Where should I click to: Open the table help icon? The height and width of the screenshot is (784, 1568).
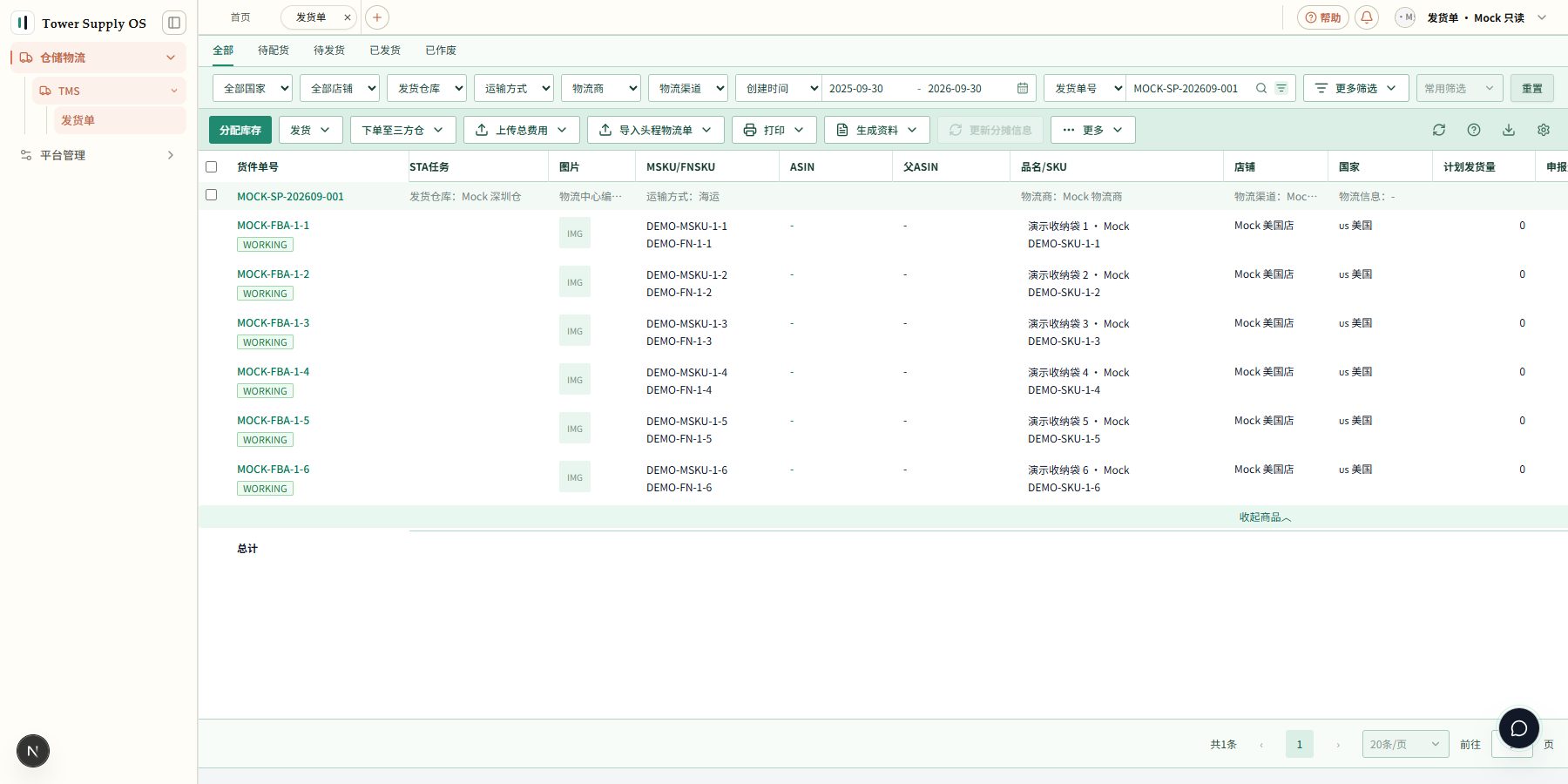(x=1474, y=130)
